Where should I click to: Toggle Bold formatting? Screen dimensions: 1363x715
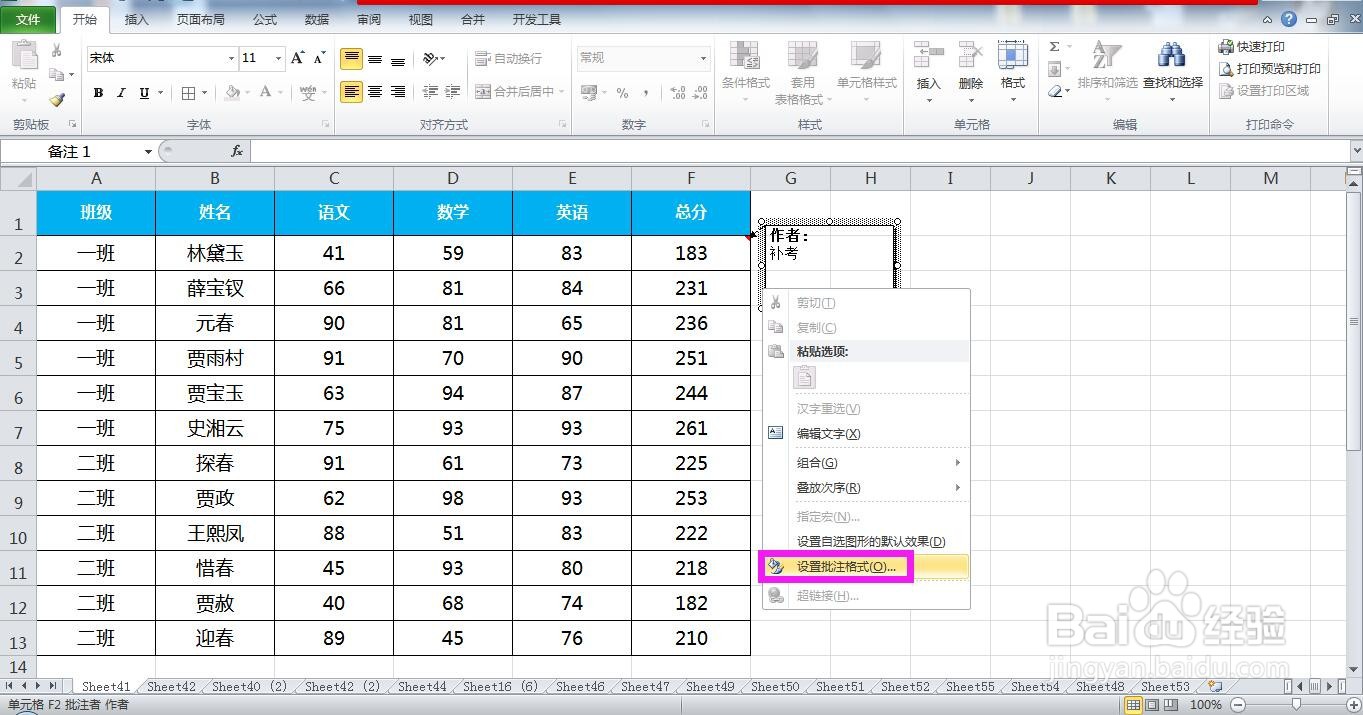point(98,93)
